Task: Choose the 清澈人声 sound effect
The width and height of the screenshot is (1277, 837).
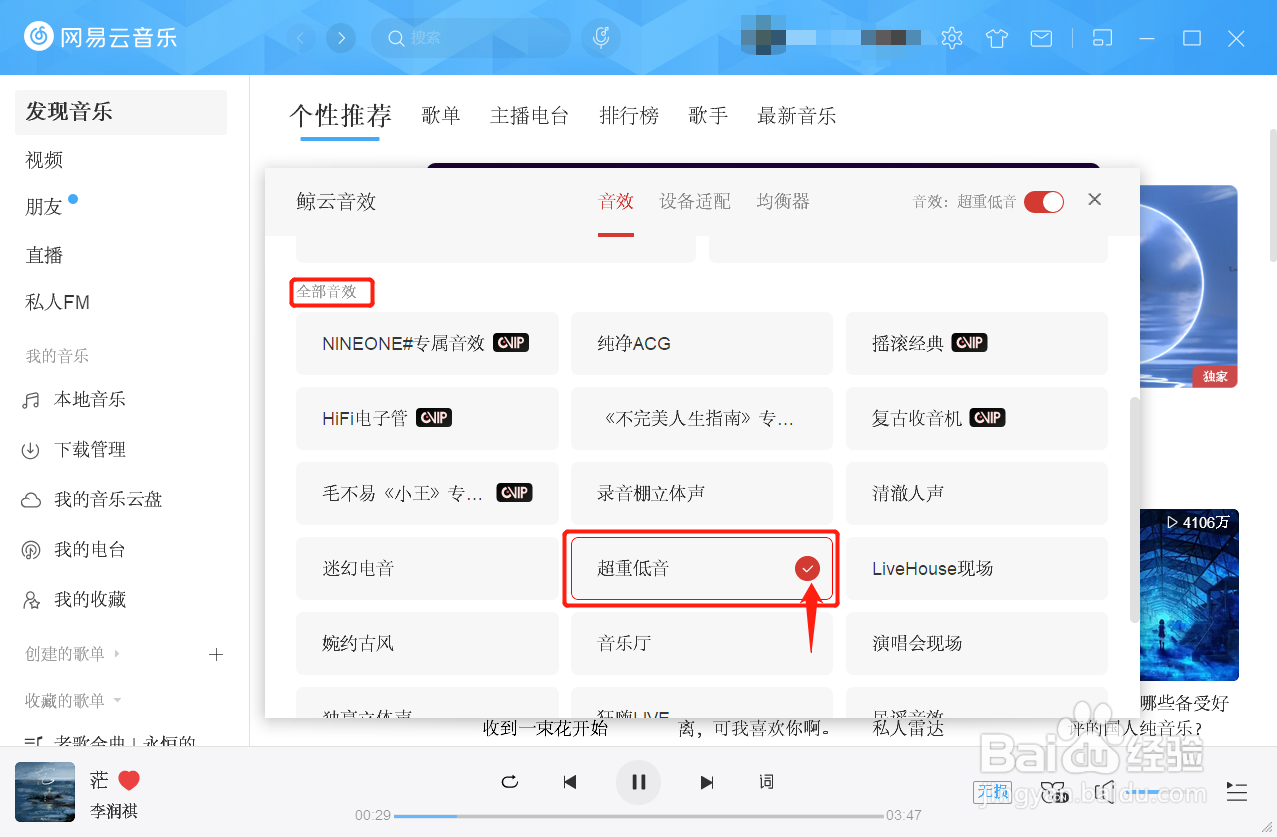Action: click(977, 493)
